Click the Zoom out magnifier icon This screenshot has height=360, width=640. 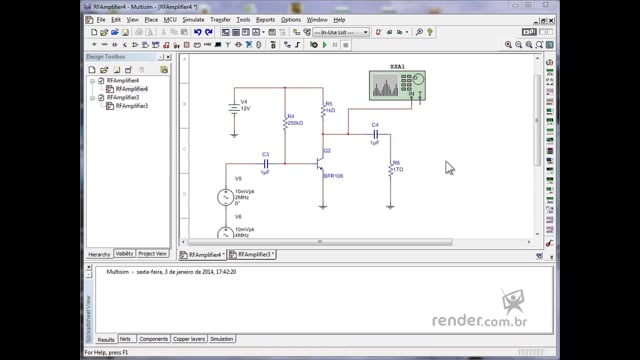(518, 45)
